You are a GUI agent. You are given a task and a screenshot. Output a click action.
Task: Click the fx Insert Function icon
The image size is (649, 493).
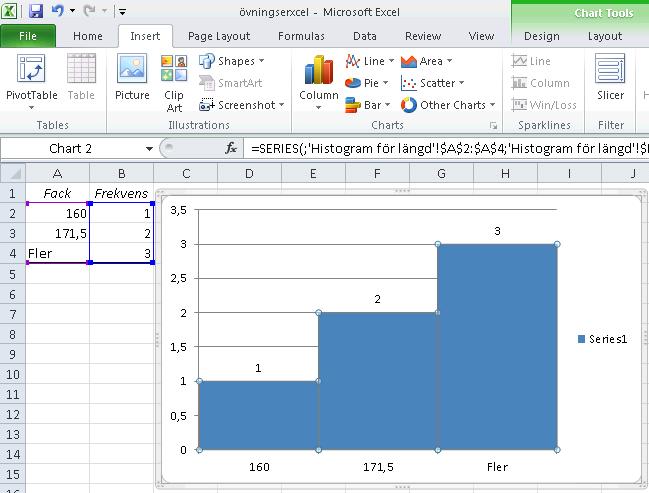231,148
